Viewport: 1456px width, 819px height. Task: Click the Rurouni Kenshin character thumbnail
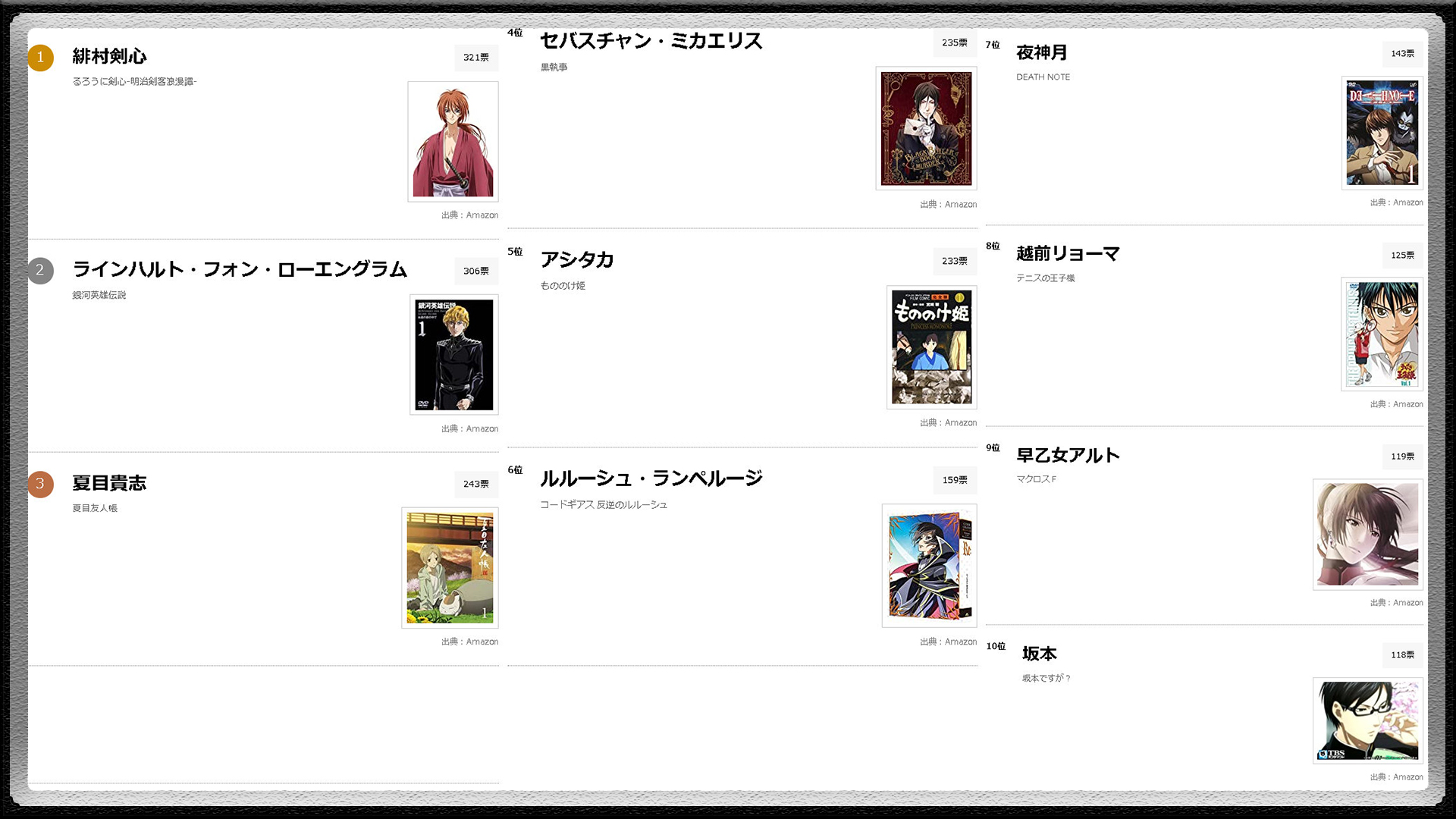click(453, 142)
